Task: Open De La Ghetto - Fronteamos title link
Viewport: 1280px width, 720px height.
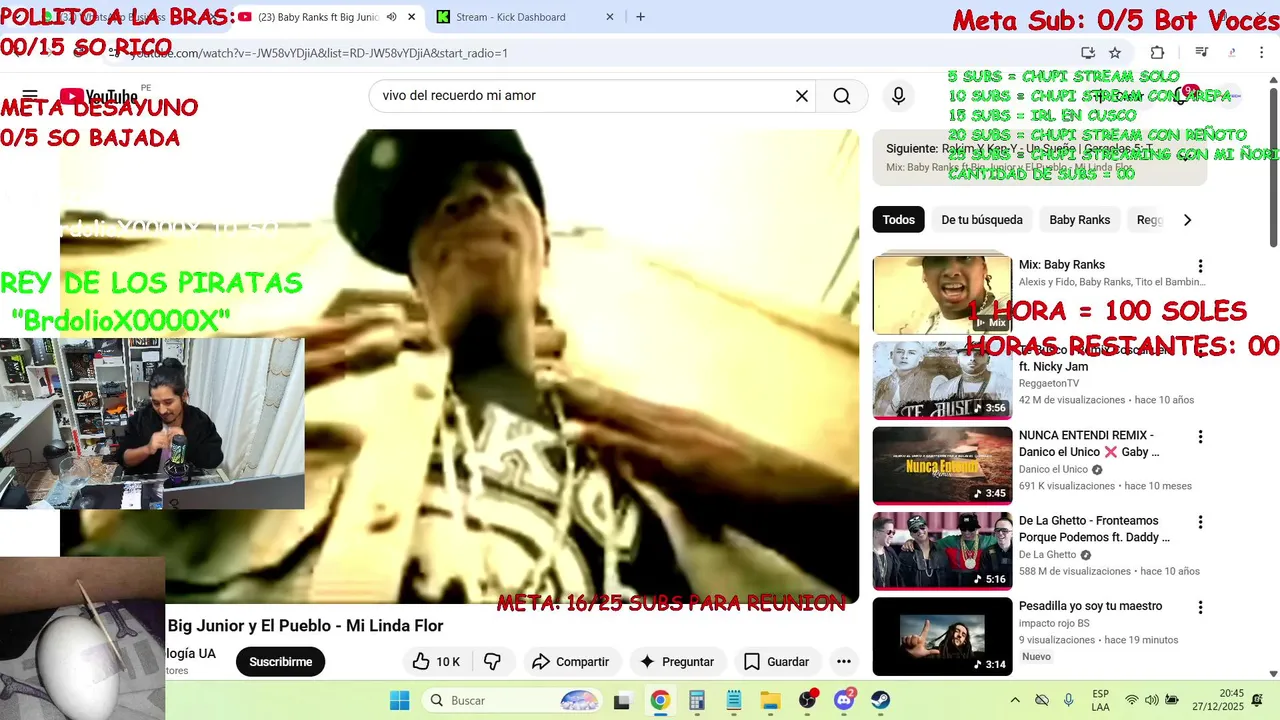Action: [x=1094, y=529]
